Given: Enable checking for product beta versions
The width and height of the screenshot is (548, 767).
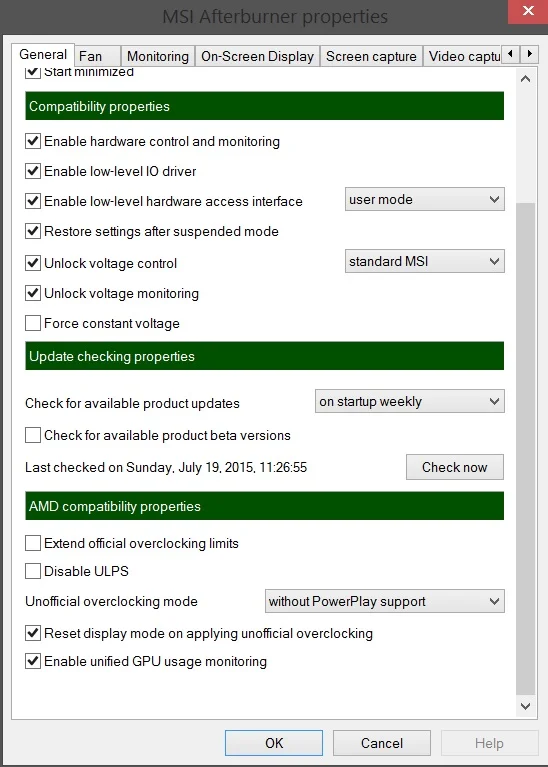Looking at the screenshot, I should 33,435.
